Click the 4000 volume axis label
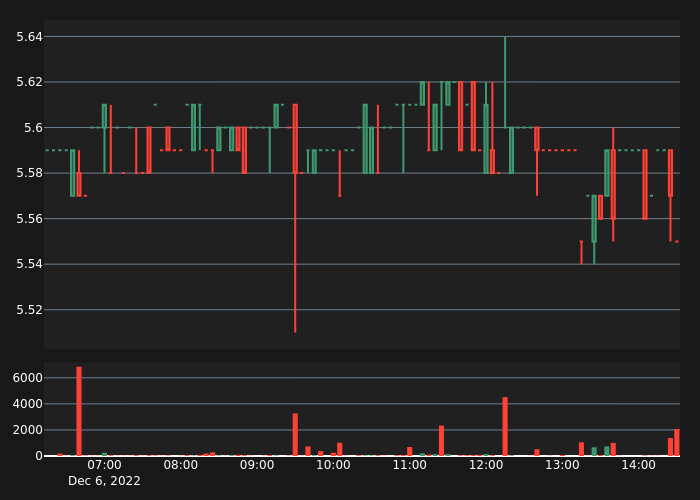 28,404
